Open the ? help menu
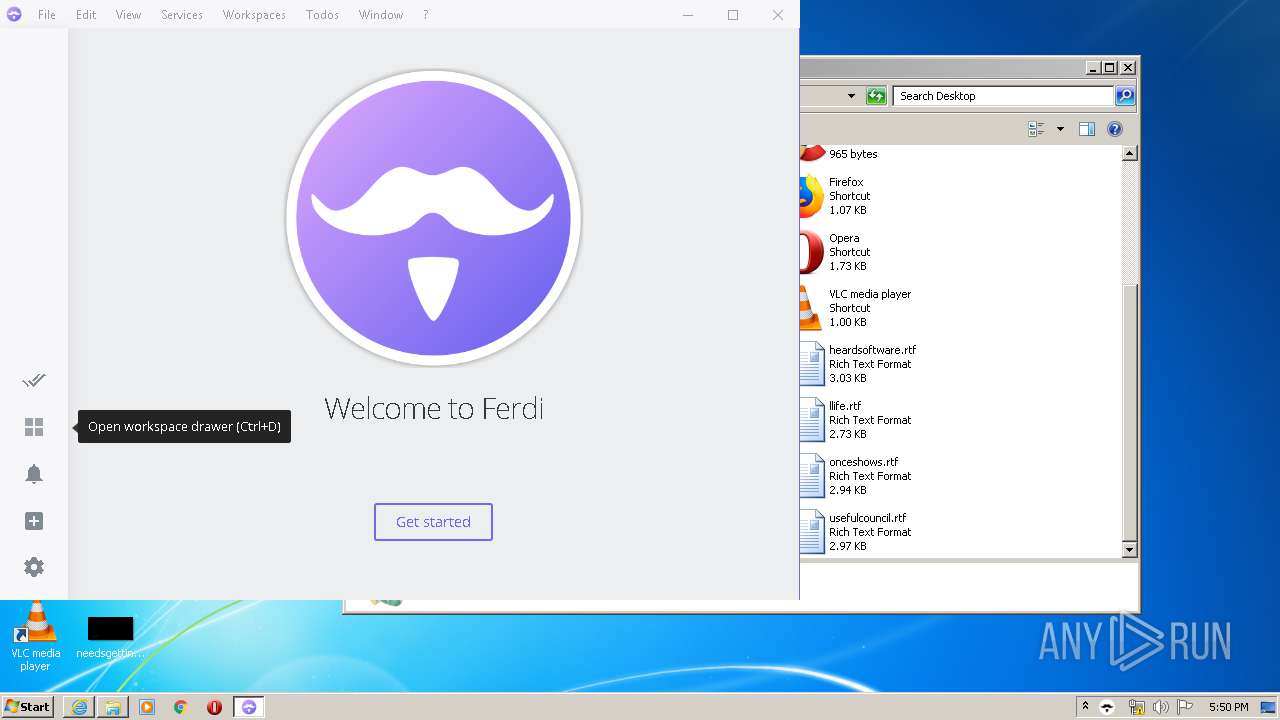1280x720 pixels. (425, 15)
